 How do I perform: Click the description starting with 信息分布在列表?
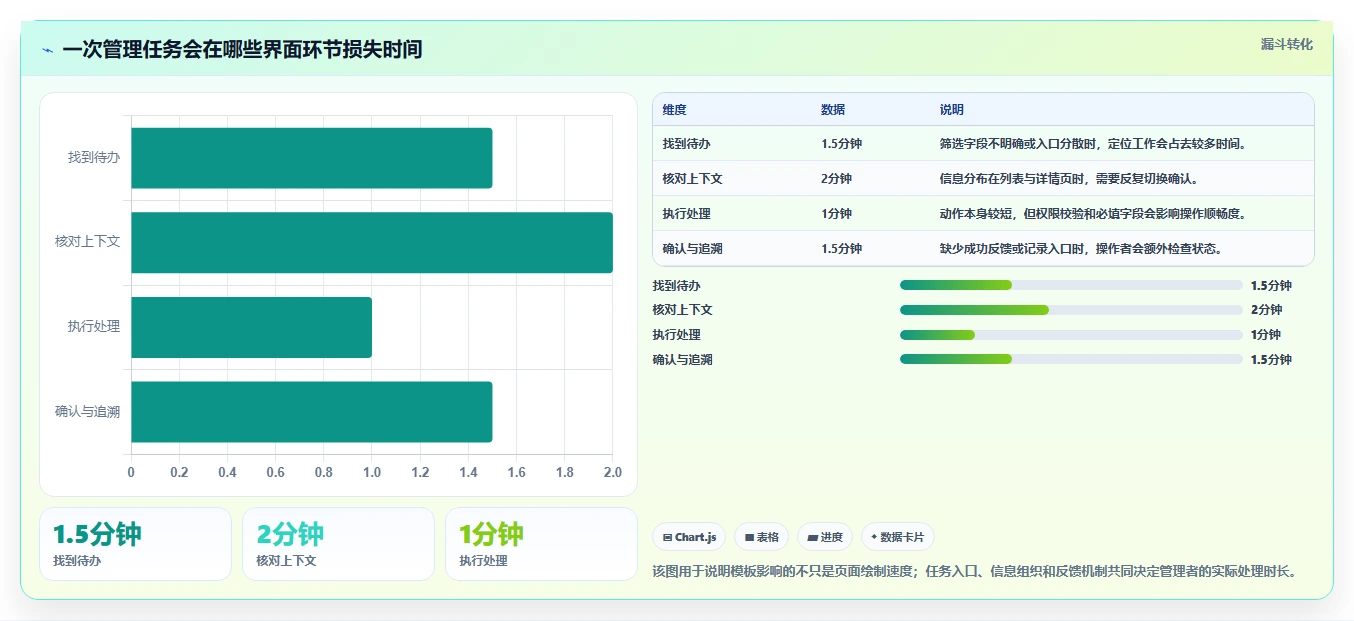1069,179
